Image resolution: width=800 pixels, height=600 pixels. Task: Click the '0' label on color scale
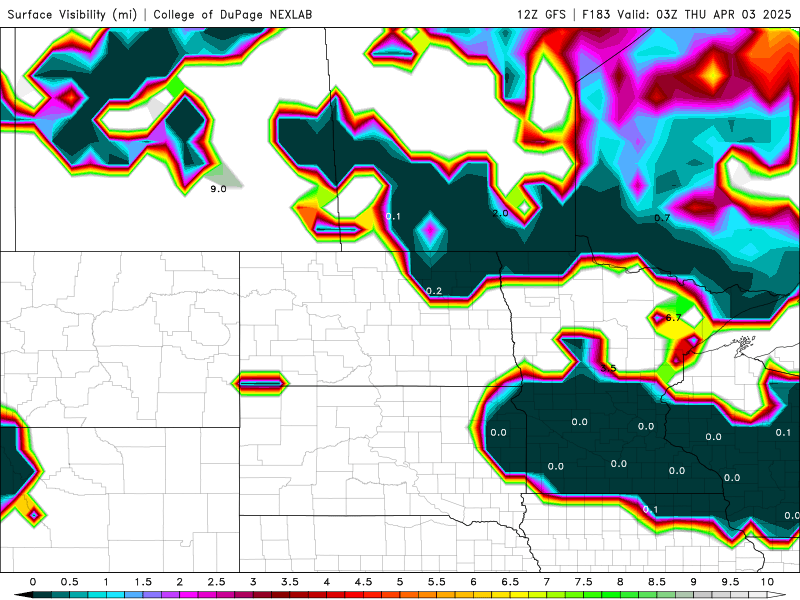tap(33, 582)
